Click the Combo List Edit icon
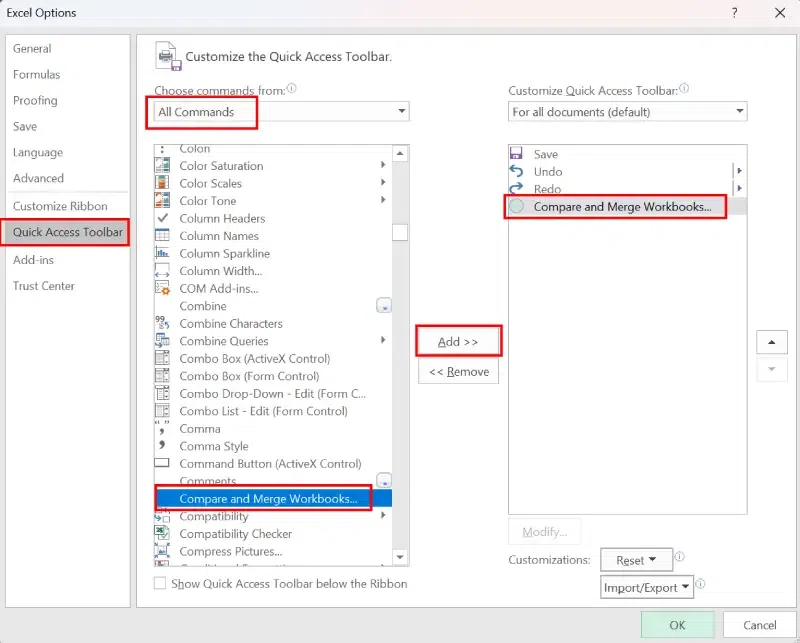Screen dimensions: 800x643 point(162,410)
